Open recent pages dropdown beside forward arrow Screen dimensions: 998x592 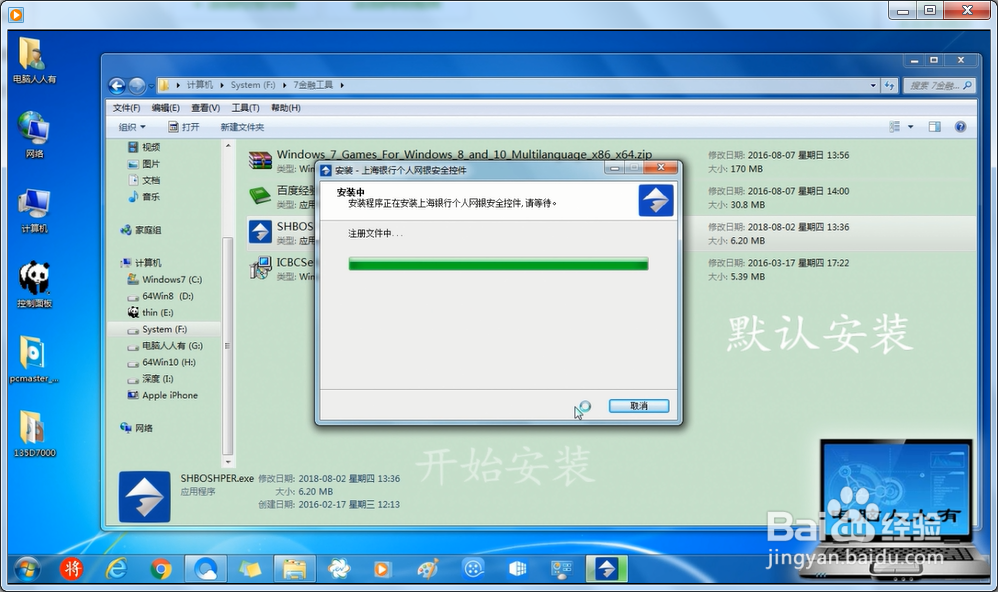click(151, 85)
